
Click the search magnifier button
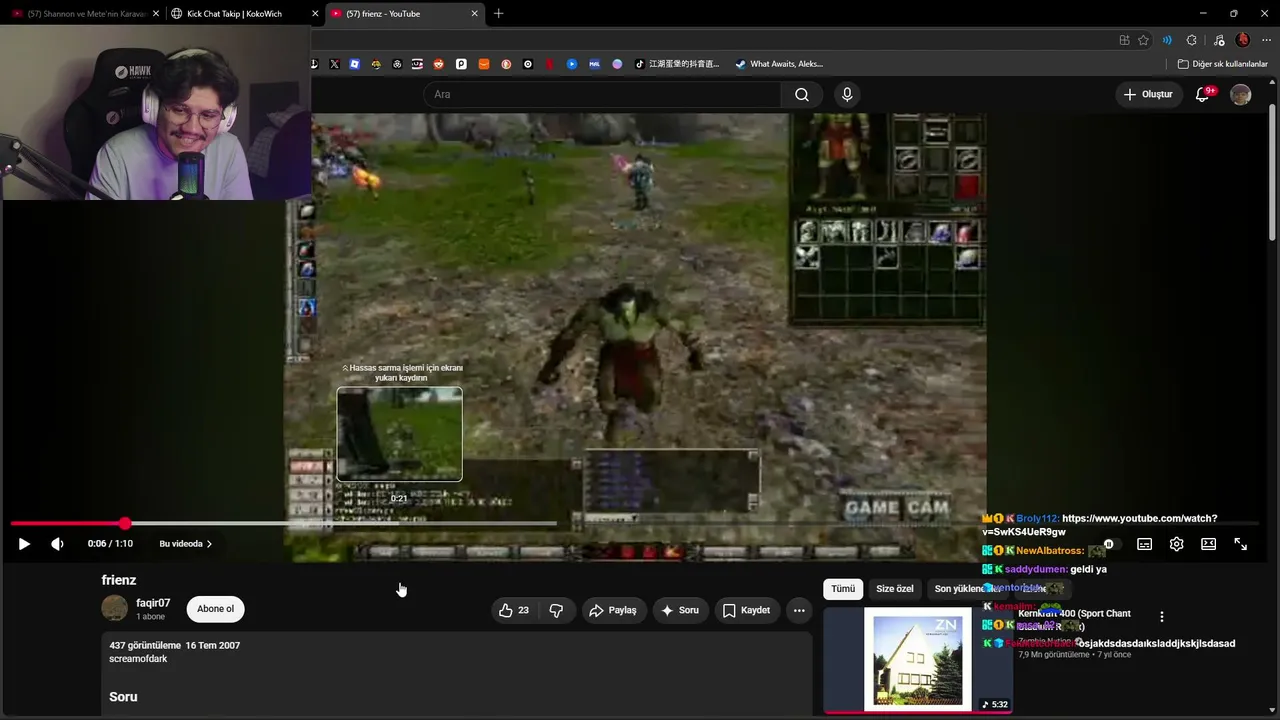point(802,94)
